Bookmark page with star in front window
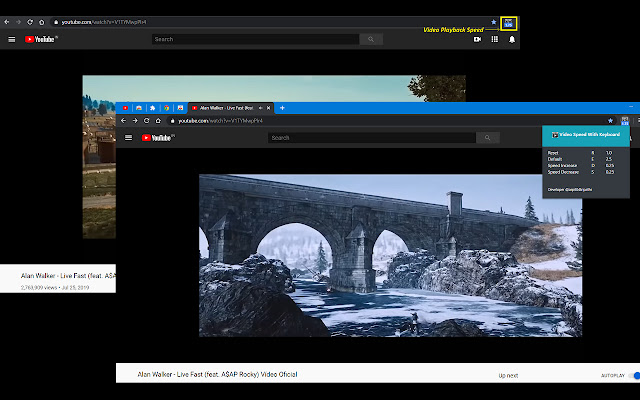This screenshot has width=640, height=400. 610,121
